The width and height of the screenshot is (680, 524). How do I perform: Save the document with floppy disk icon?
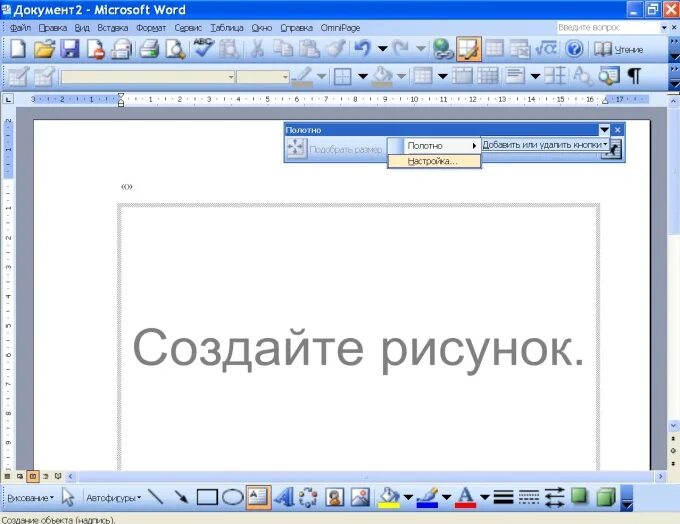click(70, 49)
